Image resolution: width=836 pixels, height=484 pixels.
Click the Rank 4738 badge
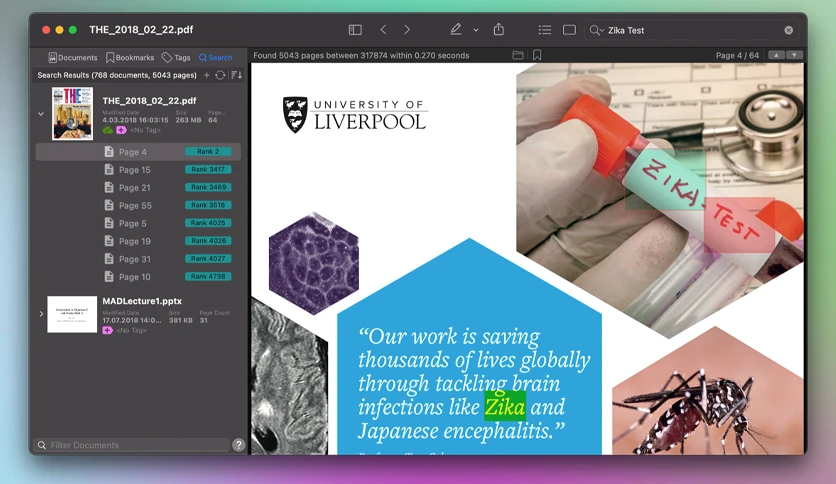tap(208, 277)
